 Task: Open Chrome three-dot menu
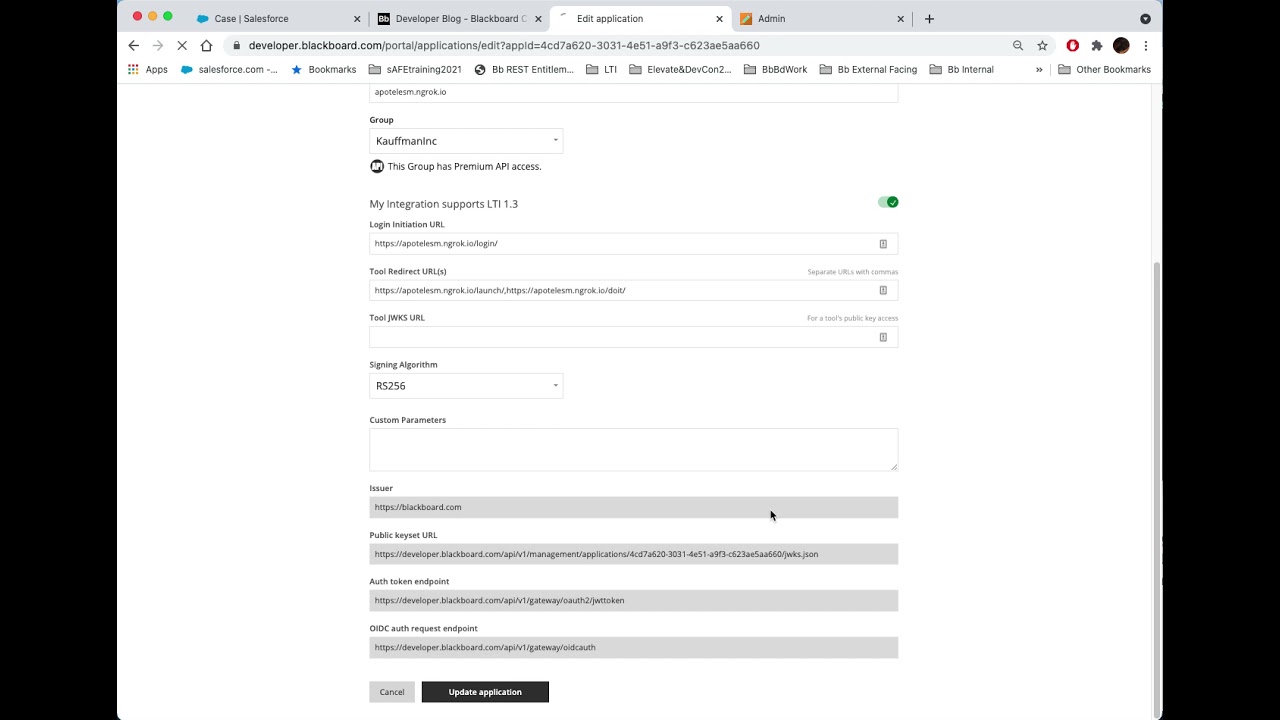pos(1146,45)
